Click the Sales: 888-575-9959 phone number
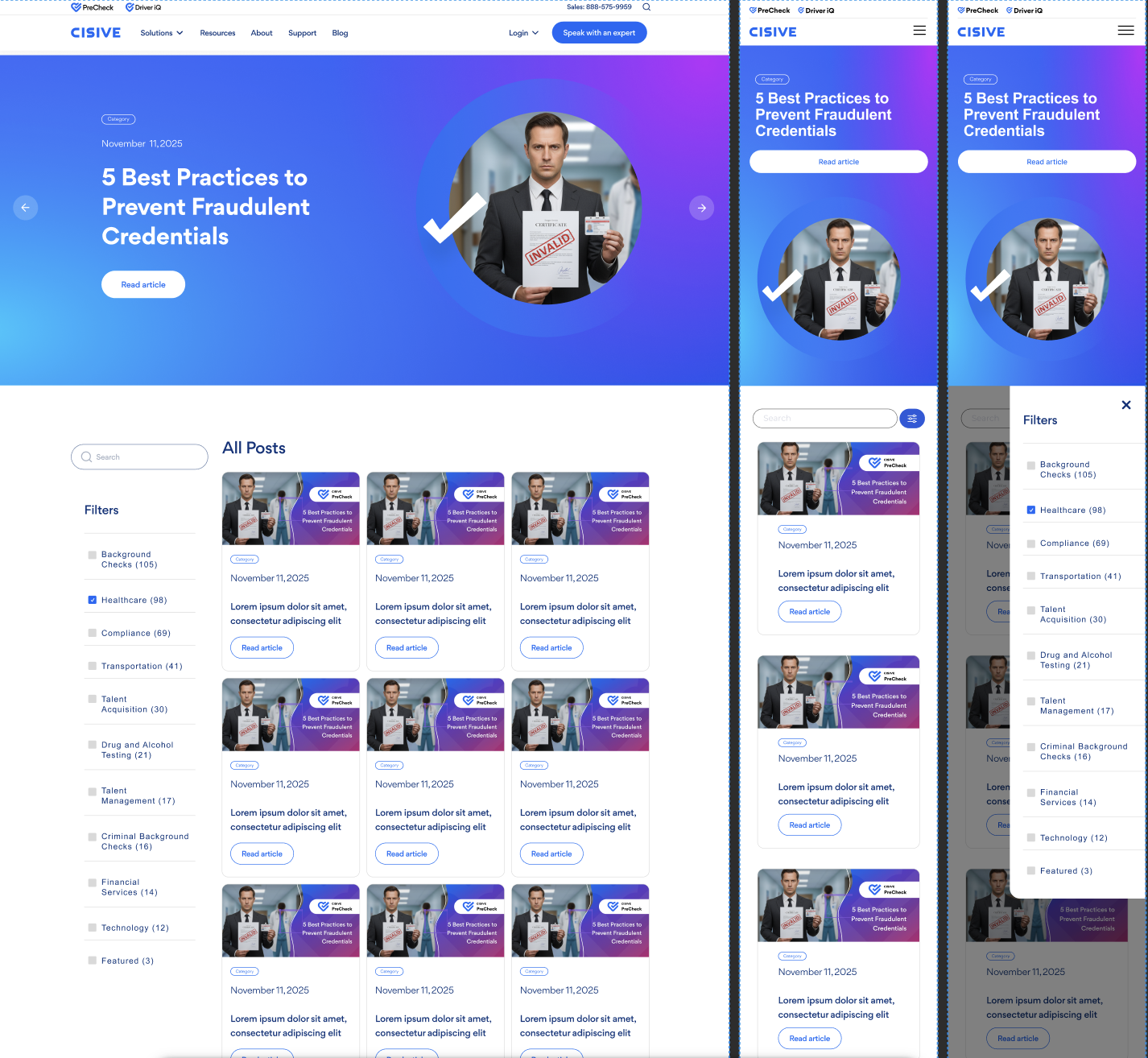Screen dimensions: 1148x1058 point(599,7)
